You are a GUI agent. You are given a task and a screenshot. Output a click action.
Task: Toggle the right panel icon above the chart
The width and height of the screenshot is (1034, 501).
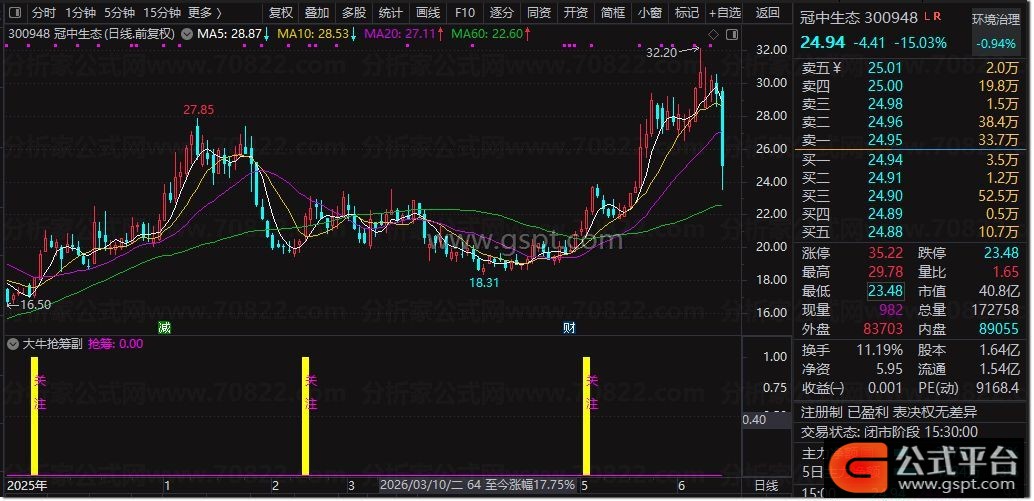(731, 34)
